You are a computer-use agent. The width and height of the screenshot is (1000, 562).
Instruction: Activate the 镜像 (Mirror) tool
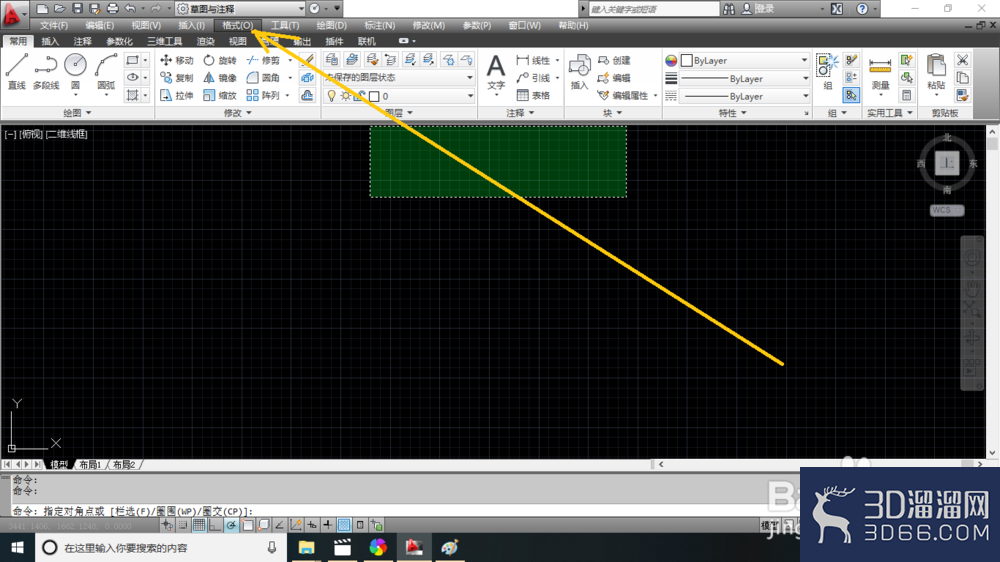220,78
